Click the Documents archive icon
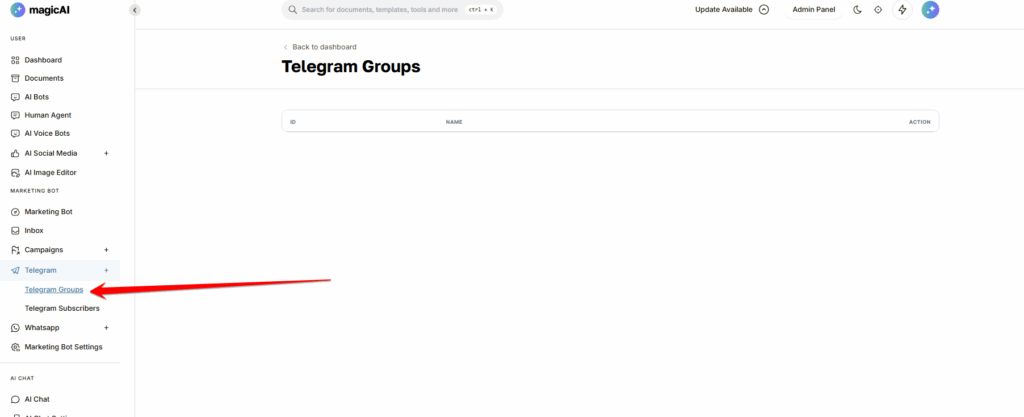 16,78
